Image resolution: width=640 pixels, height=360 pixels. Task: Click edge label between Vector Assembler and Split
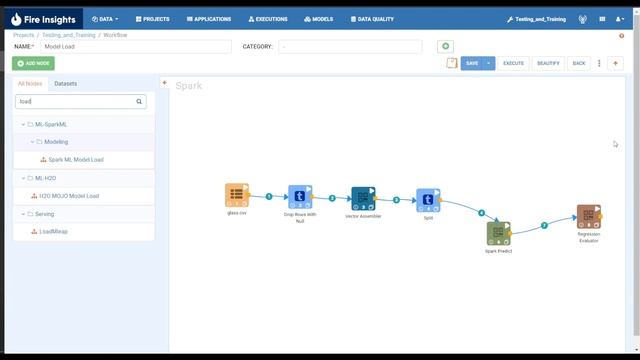click(396, 200)
